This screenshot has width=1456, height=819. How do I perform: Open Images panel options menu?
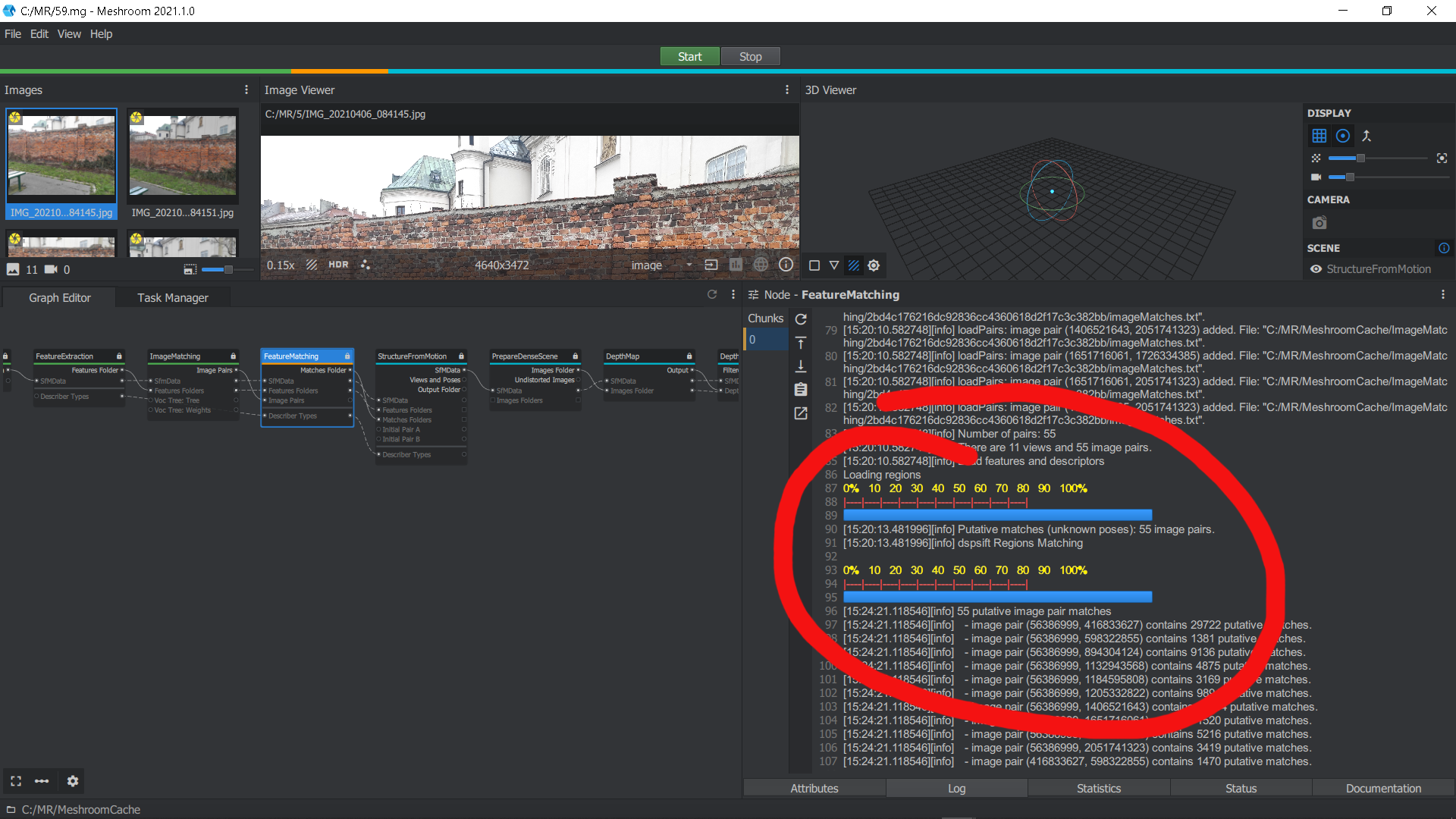tap(246, 89)
